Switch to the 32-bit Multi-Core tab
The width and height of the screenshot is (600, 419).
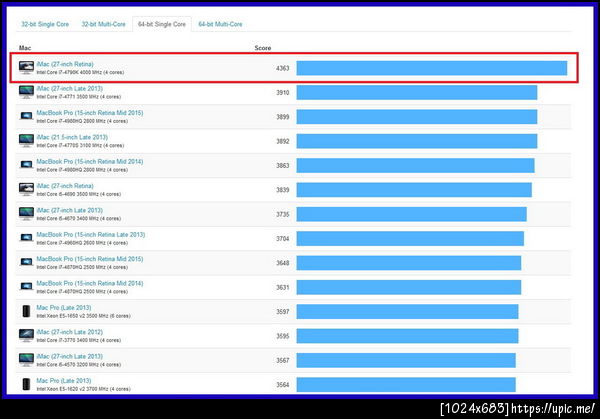103,24
